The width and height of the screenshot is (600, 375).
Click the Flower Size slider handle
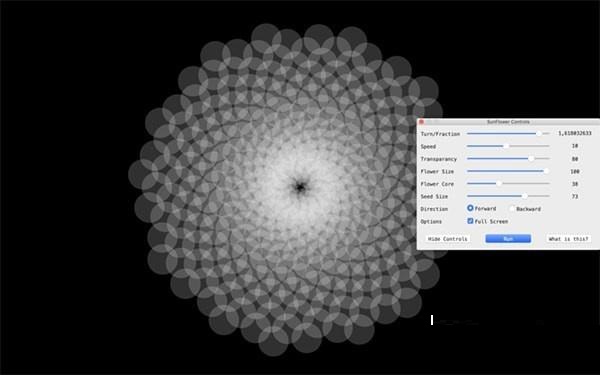click(546, 171)
